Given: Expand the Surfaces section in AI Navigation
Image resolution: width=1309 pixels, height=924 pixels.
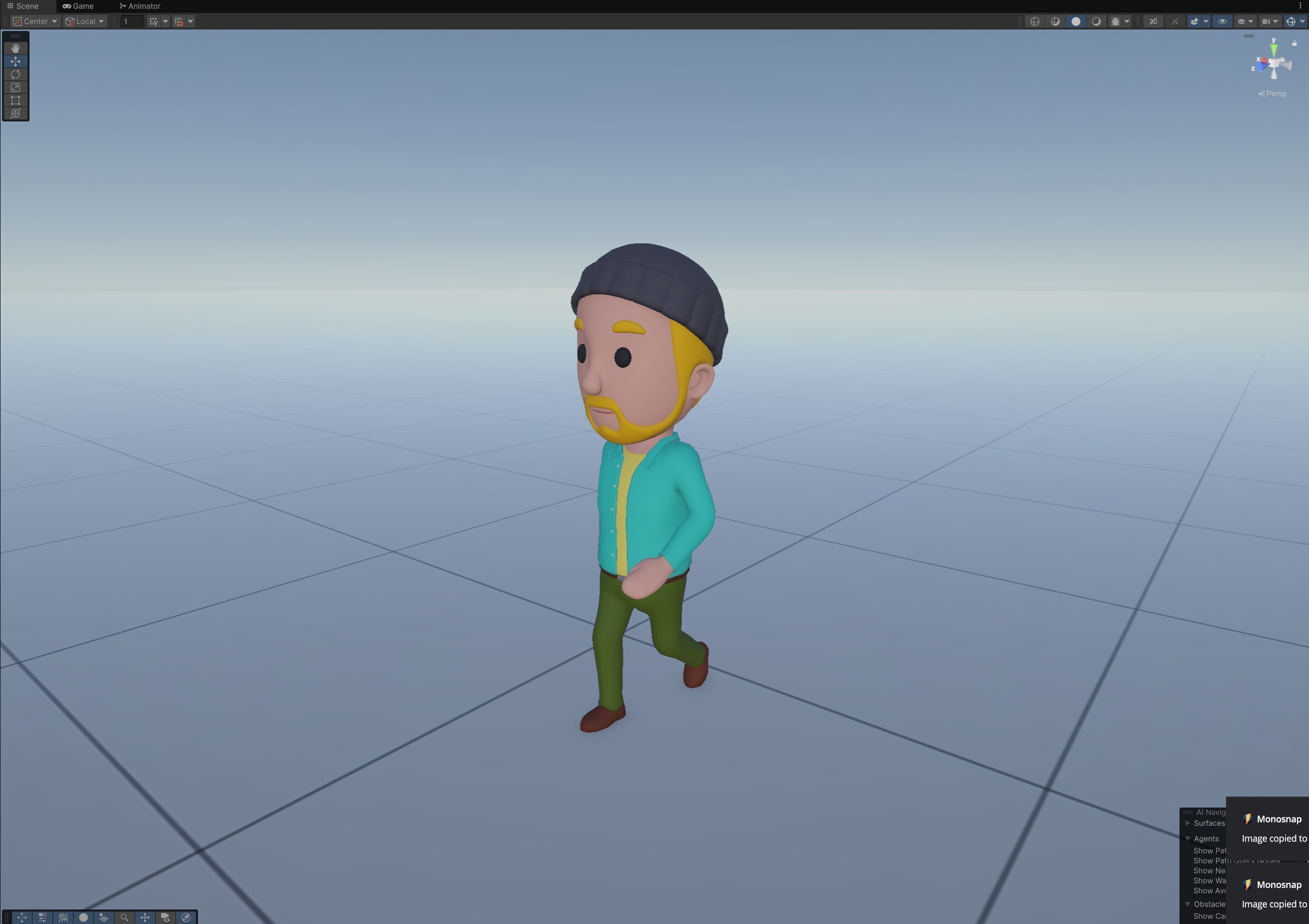Looking at the screenshot, I should [1187, 823].
